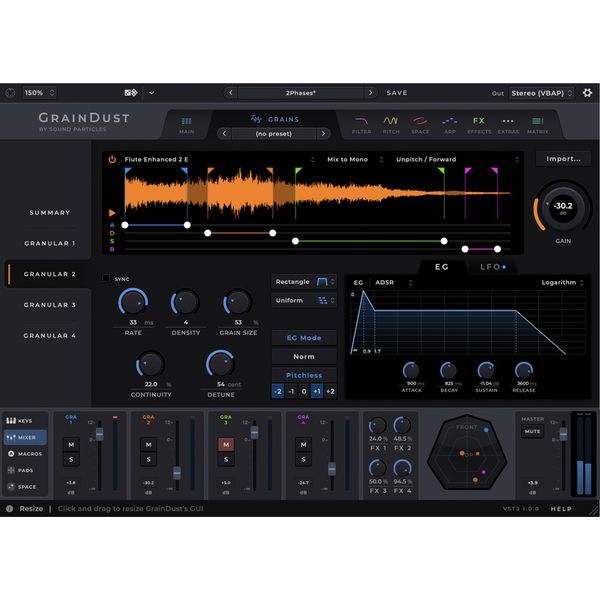Select the Granular 4 tab
The height and width of the screenshot is (600, 600).
(50, 336)
